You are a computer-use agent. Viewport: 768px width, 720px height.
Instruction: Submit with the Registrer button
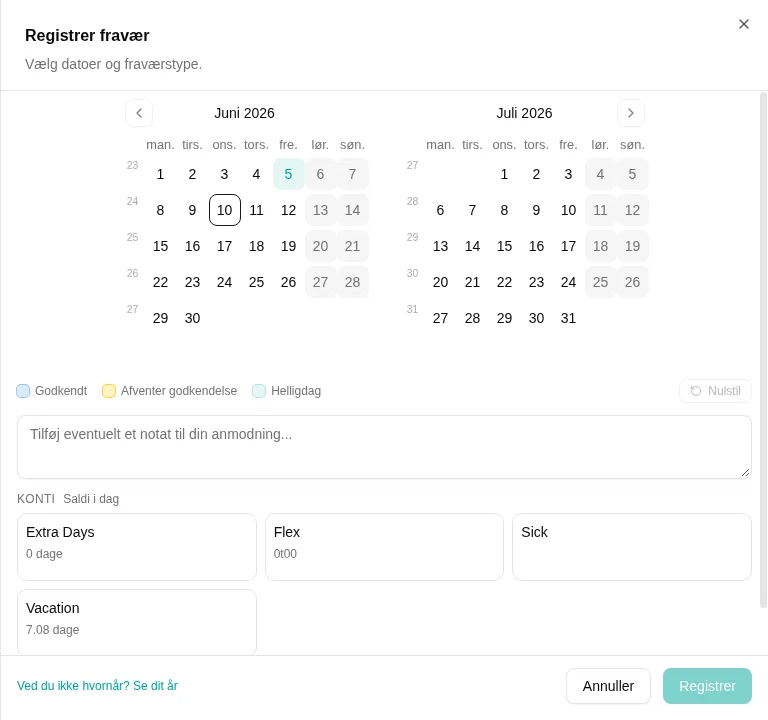point(707,686)
